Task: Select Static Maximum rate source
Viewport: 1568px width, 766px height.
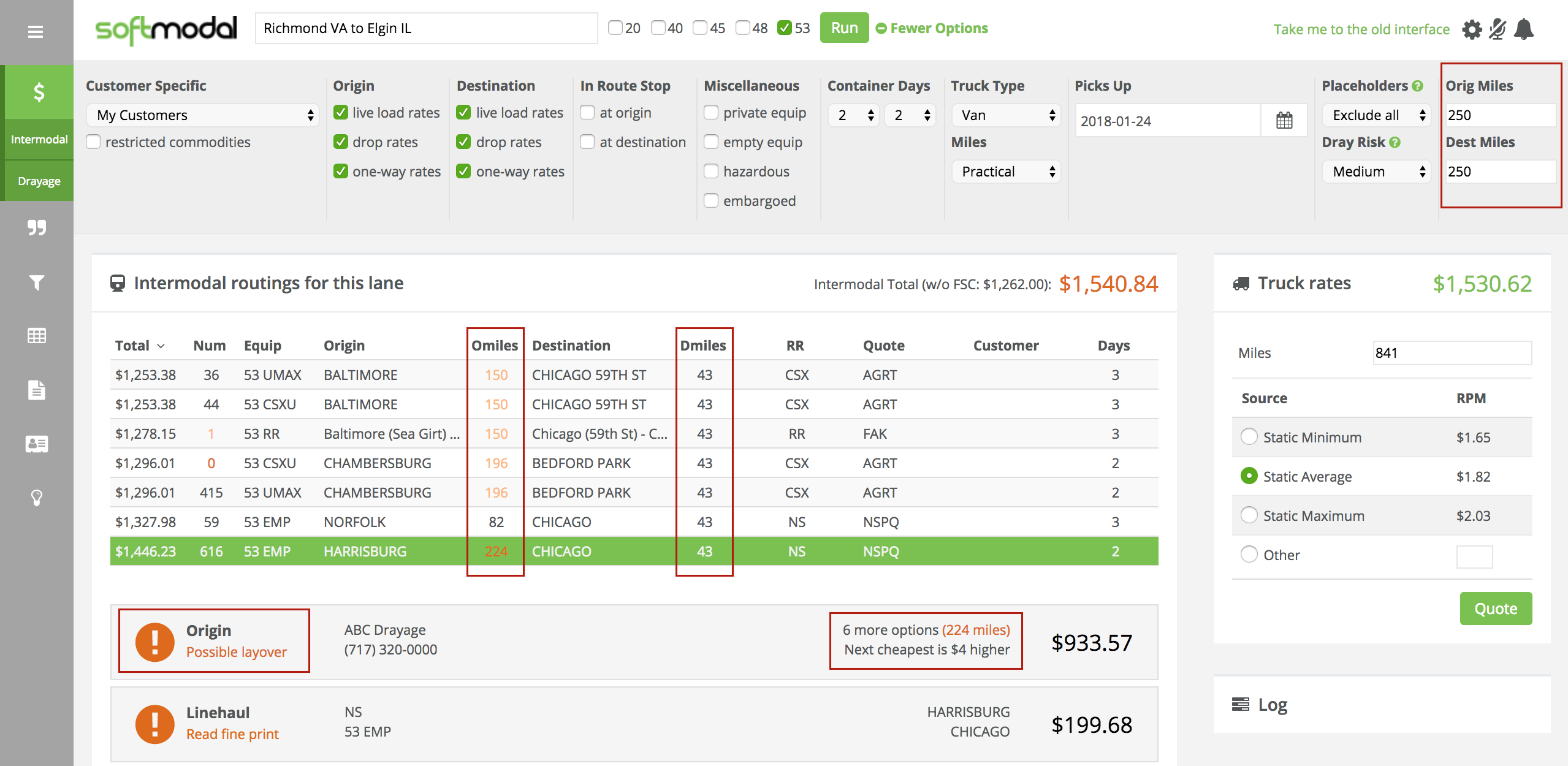Action: point(1249,515)
